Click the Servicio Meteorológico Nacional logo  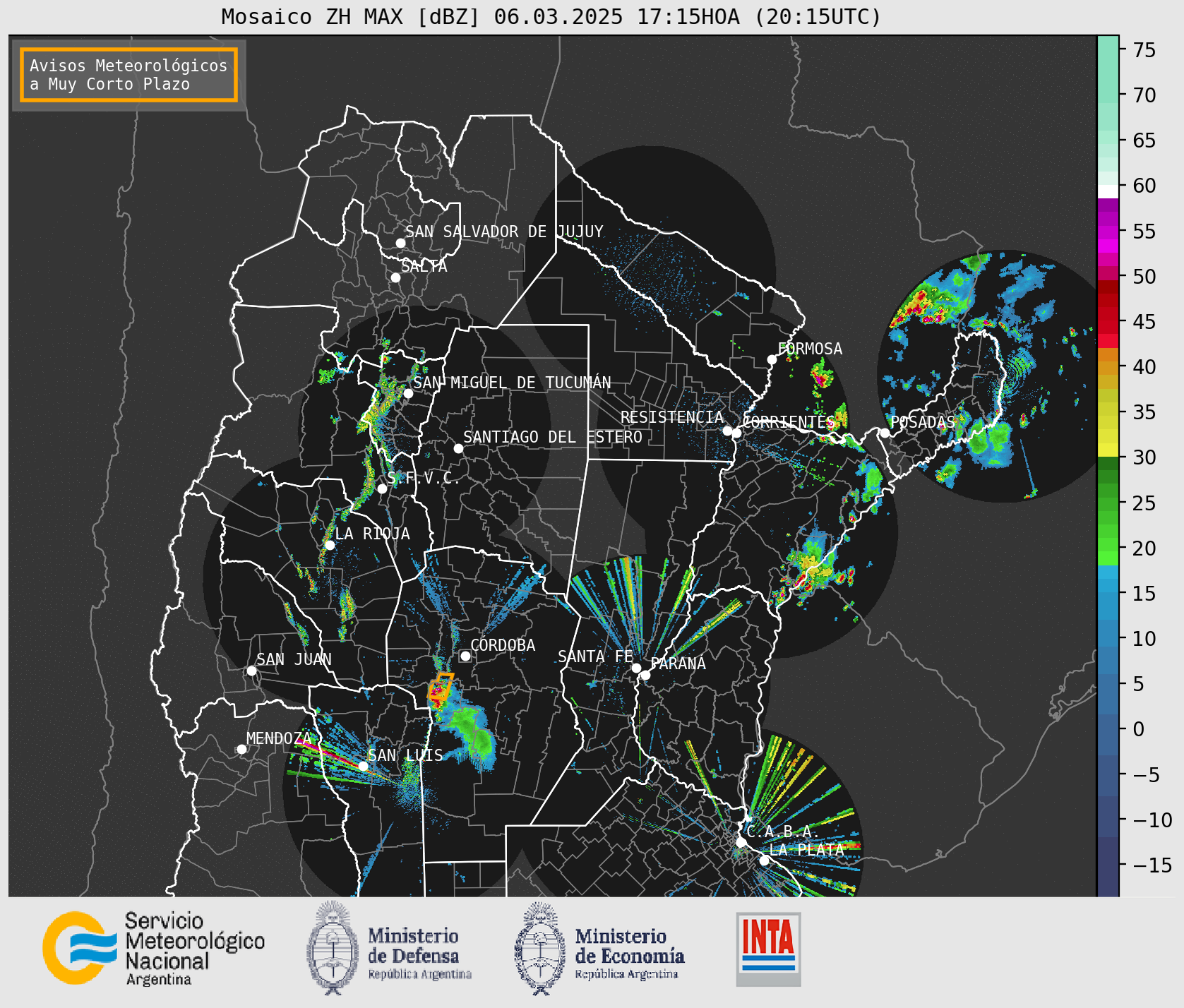click(153, 948)
